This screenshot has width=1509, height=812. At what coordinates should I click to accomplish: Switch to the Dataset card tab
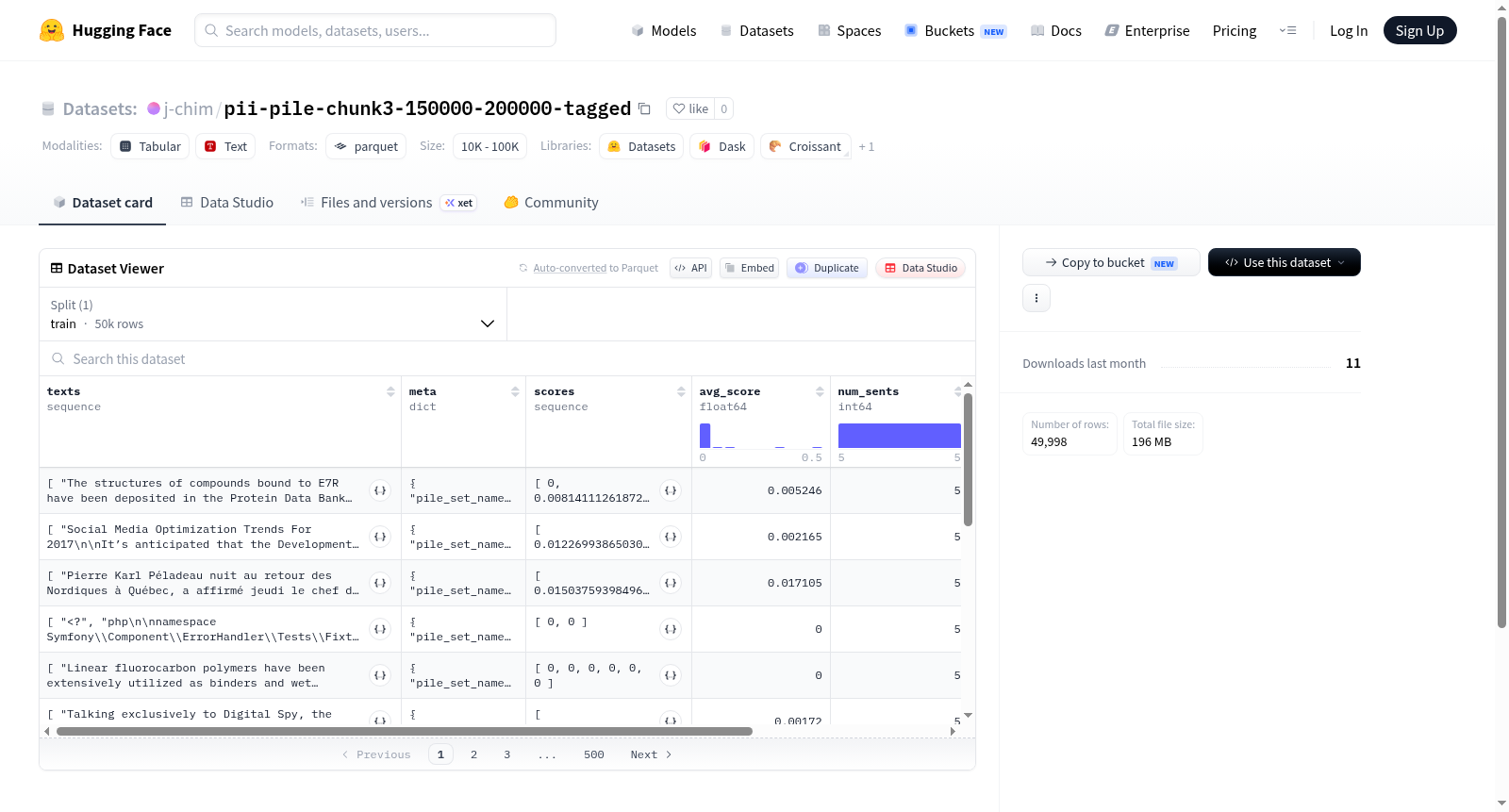pyautogui.click(x=103, y=203)
